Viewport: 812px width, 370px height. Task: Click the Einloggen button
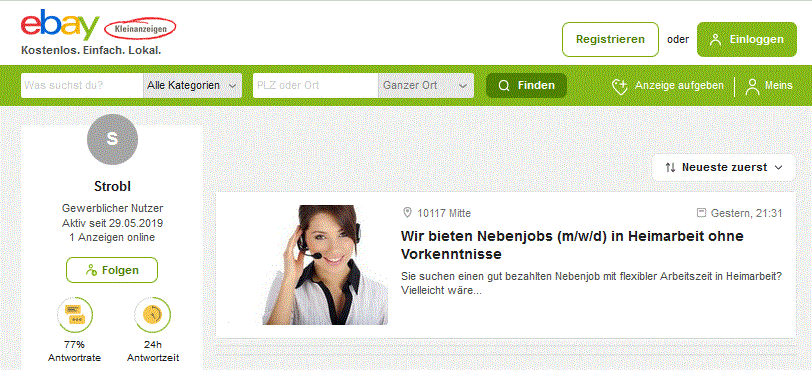747,39
